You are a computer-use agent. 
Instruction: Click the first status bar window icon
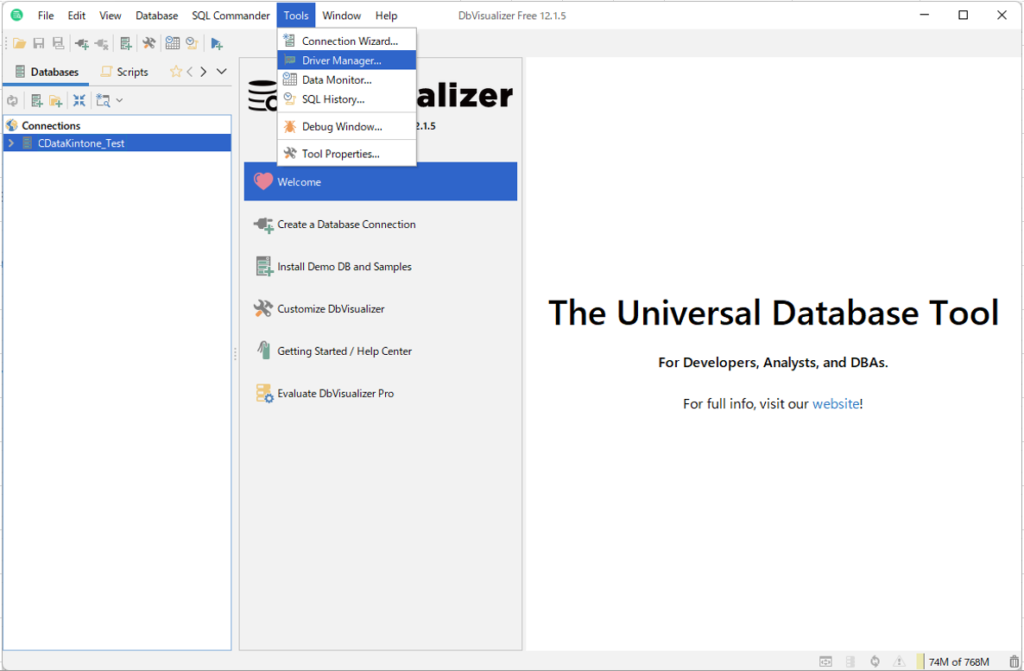(x=826, y=662)
